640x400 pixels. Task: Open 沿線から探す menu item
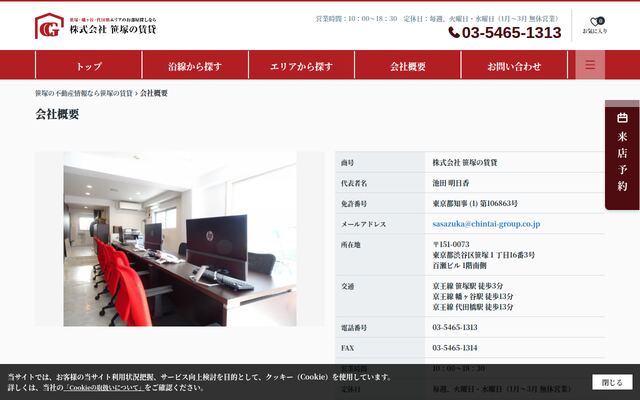click(195, 65)
